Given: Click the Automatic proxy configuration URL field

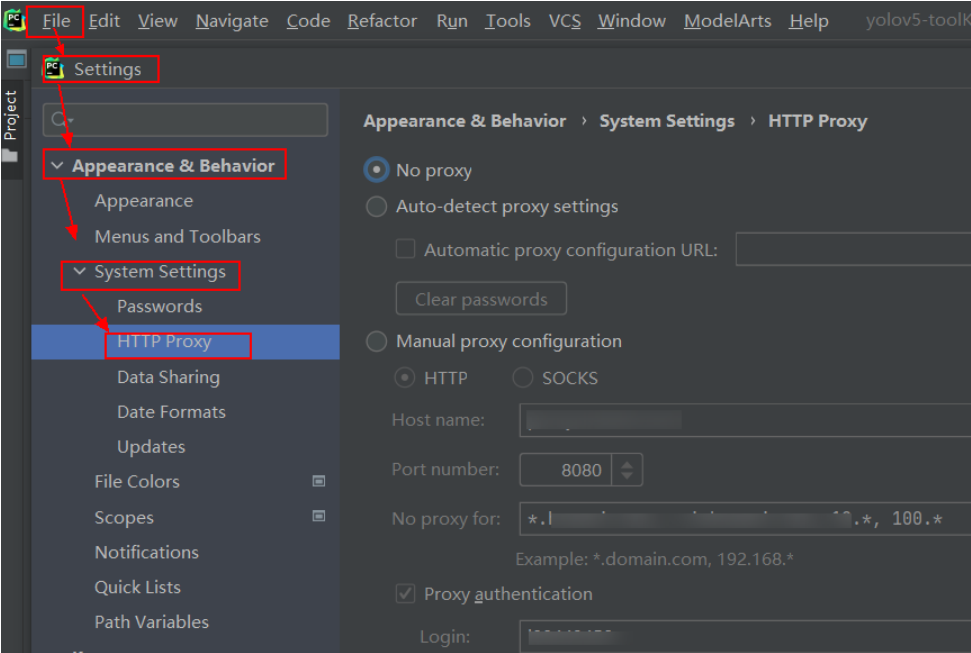Looking at the screenshot, I should [853, 249].
